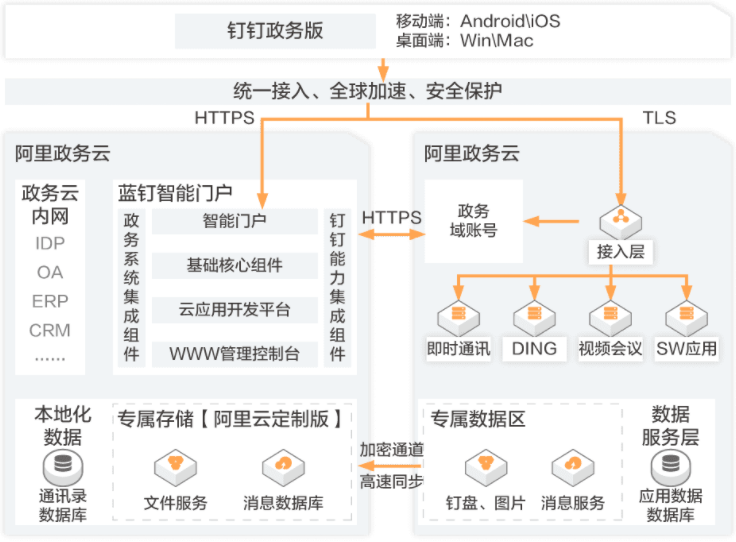Click the HTTPS label between the clouds
The width and height of the screenshot is (736, 542).
pyautogui.click(x=391, y=218)
